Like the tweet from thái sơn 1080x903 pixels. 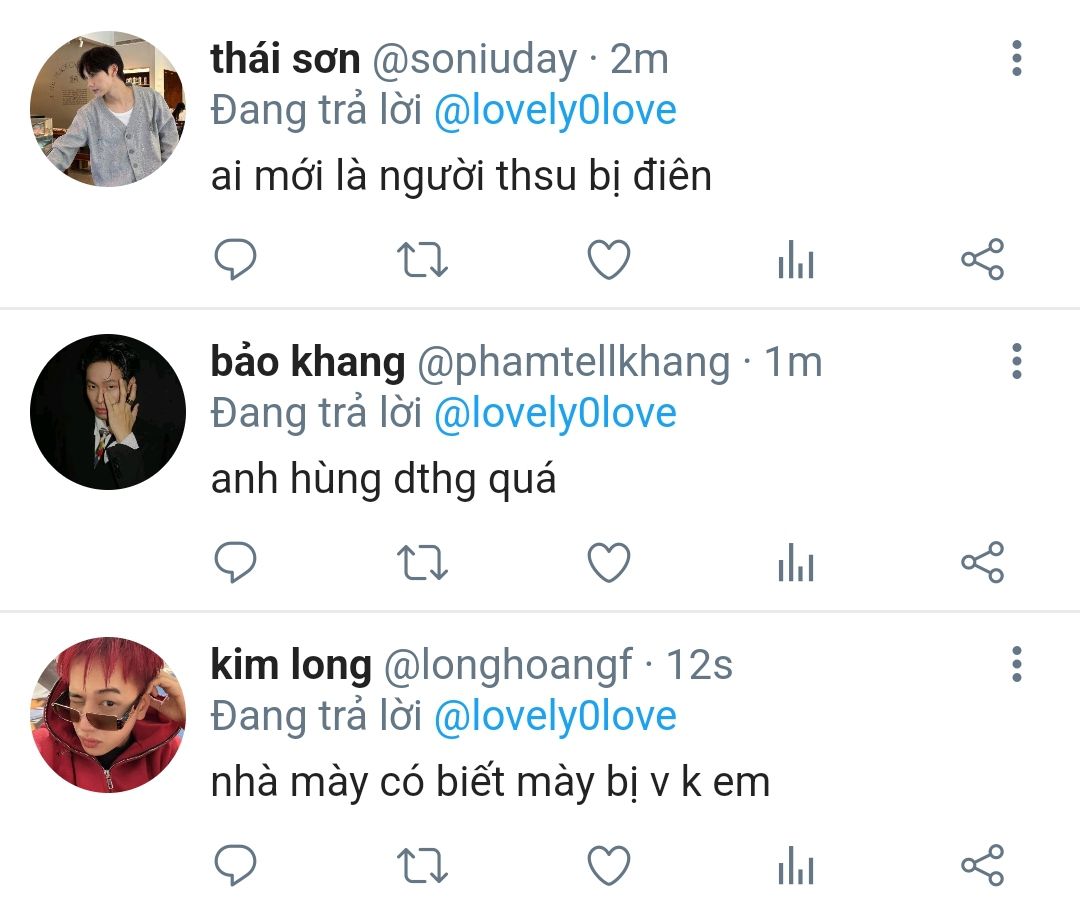click(x=608, y=260)
